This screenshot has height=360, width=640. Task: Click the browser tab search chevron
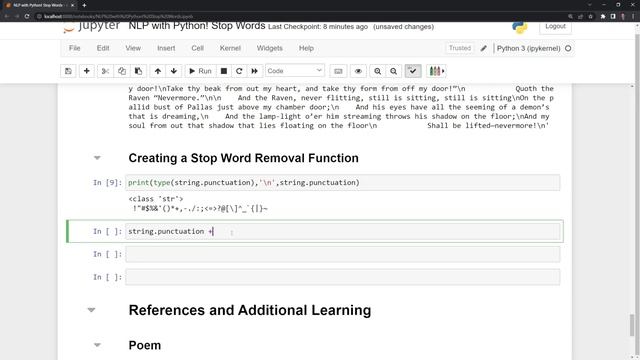pyautogui.click(x=589, y=5)
